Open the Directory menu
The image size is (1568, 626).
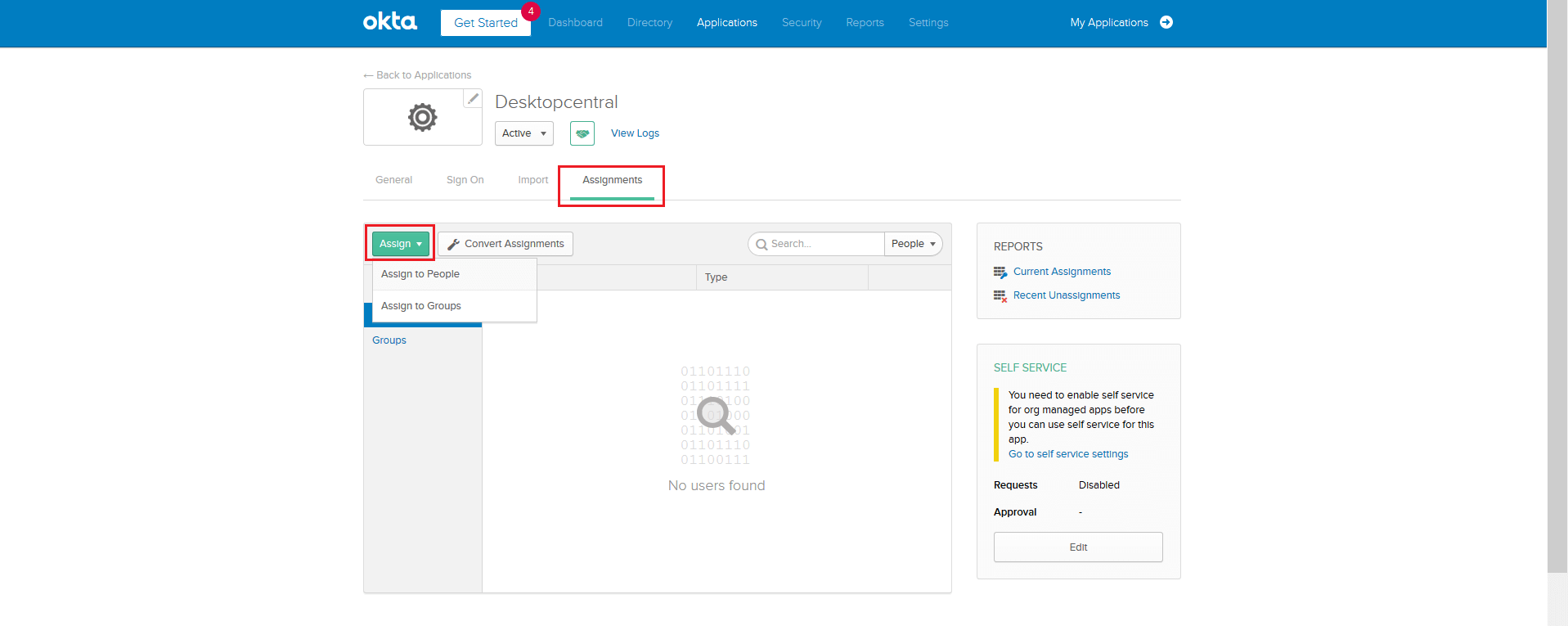(649, 23)
